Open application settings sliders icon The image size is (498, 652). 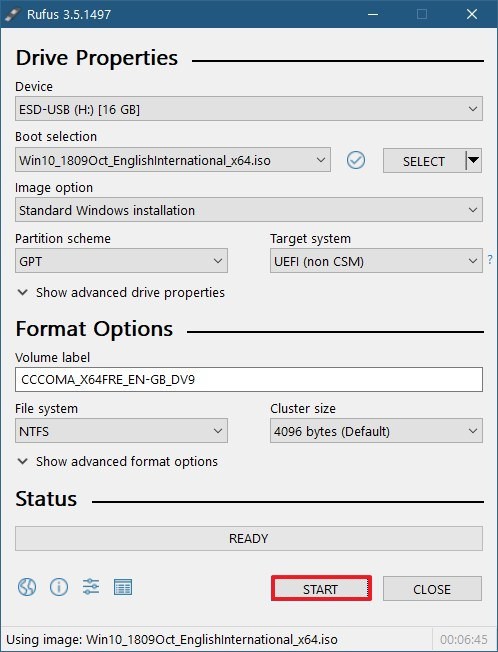click(x=91, y=587)
